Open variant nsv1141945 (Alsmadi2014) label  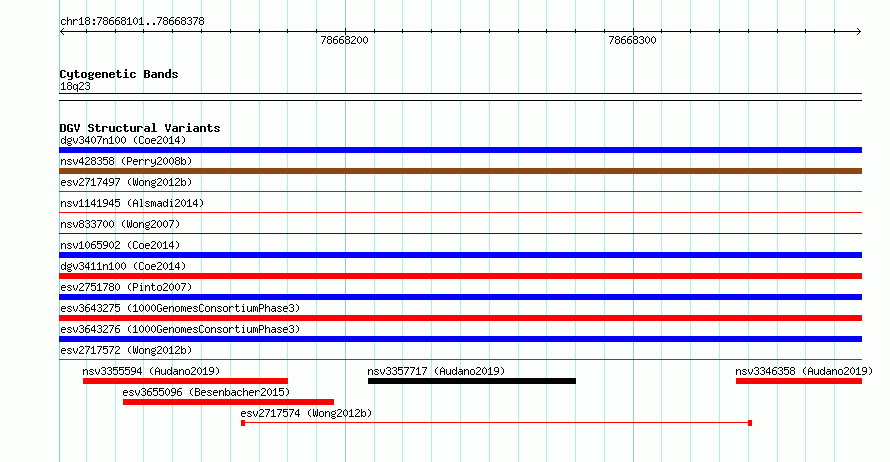(132, 203)
